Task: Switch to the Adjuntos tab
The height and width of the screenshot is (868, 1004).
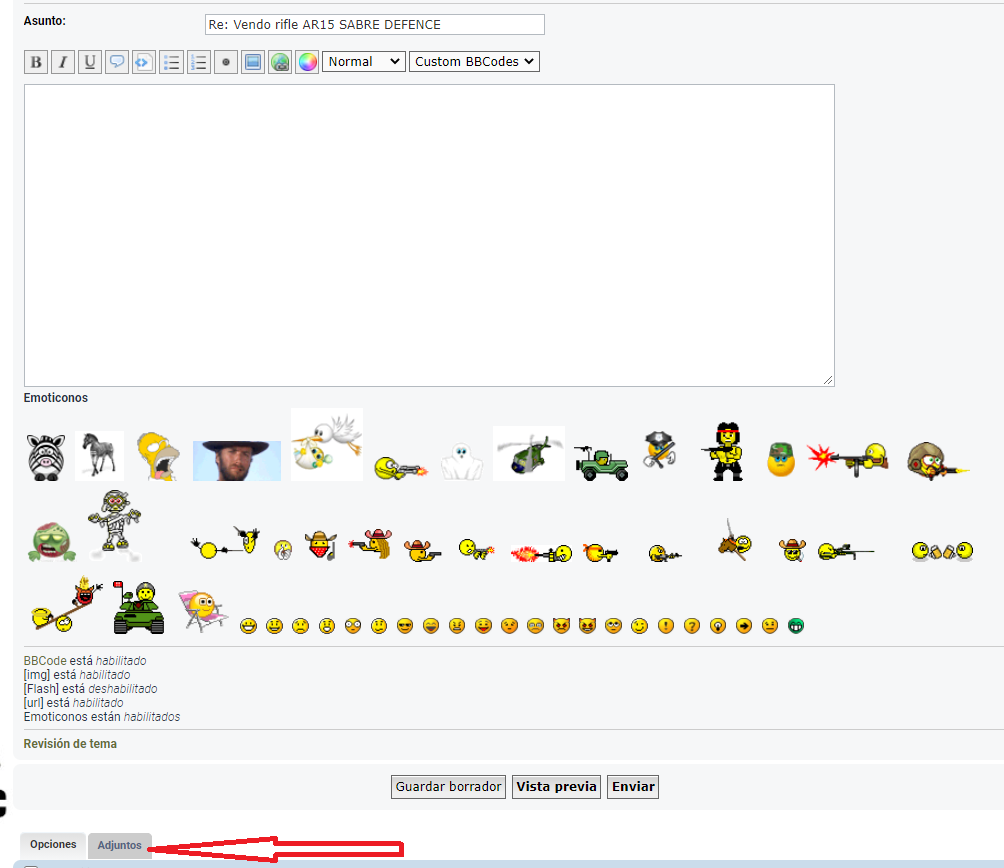Action: [120, 845]
